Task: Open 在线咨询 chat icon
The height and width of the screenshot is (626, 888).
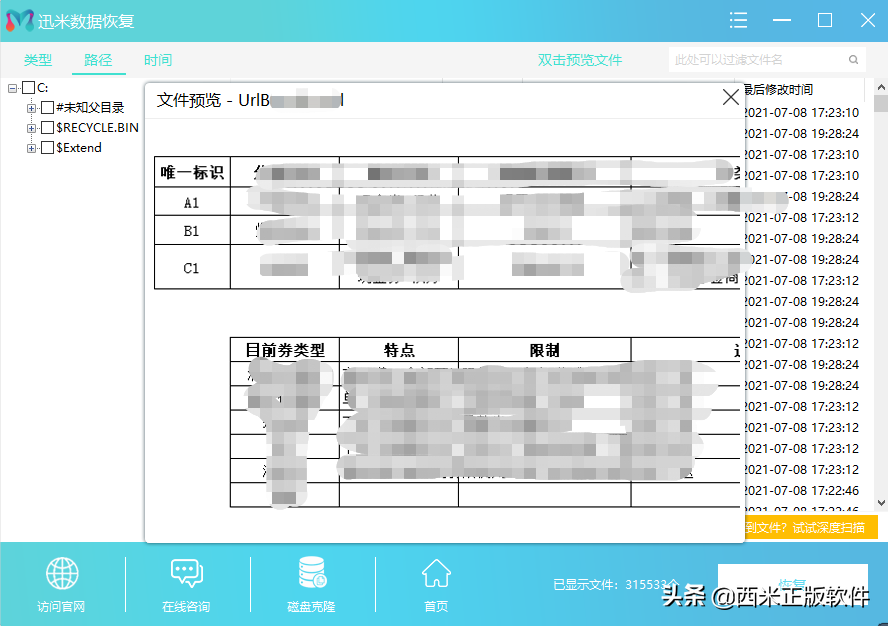Action: tap(186, 572)
